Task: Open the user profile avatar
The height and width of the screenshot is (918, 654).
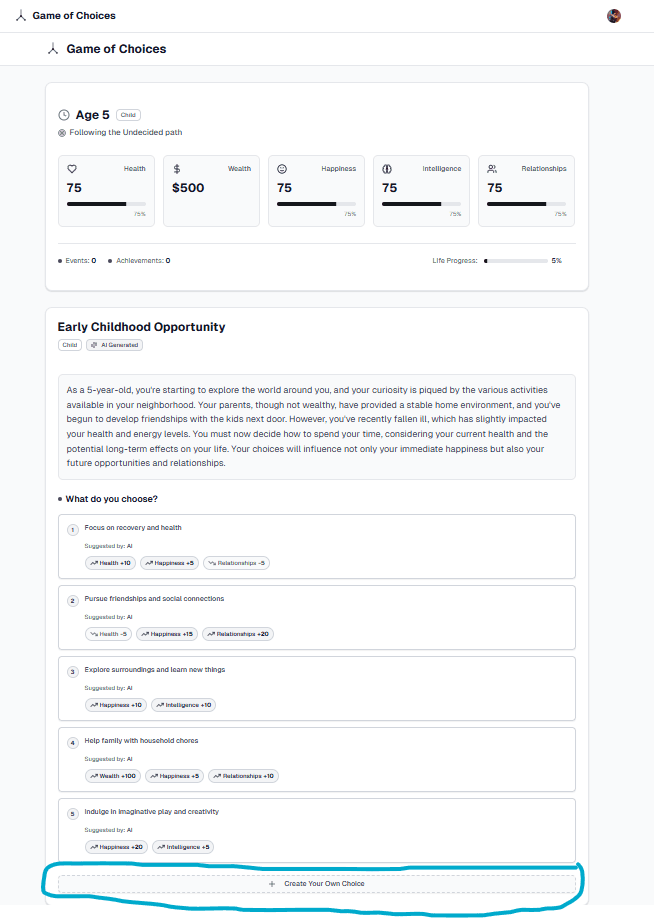Action: pos(614,16)
